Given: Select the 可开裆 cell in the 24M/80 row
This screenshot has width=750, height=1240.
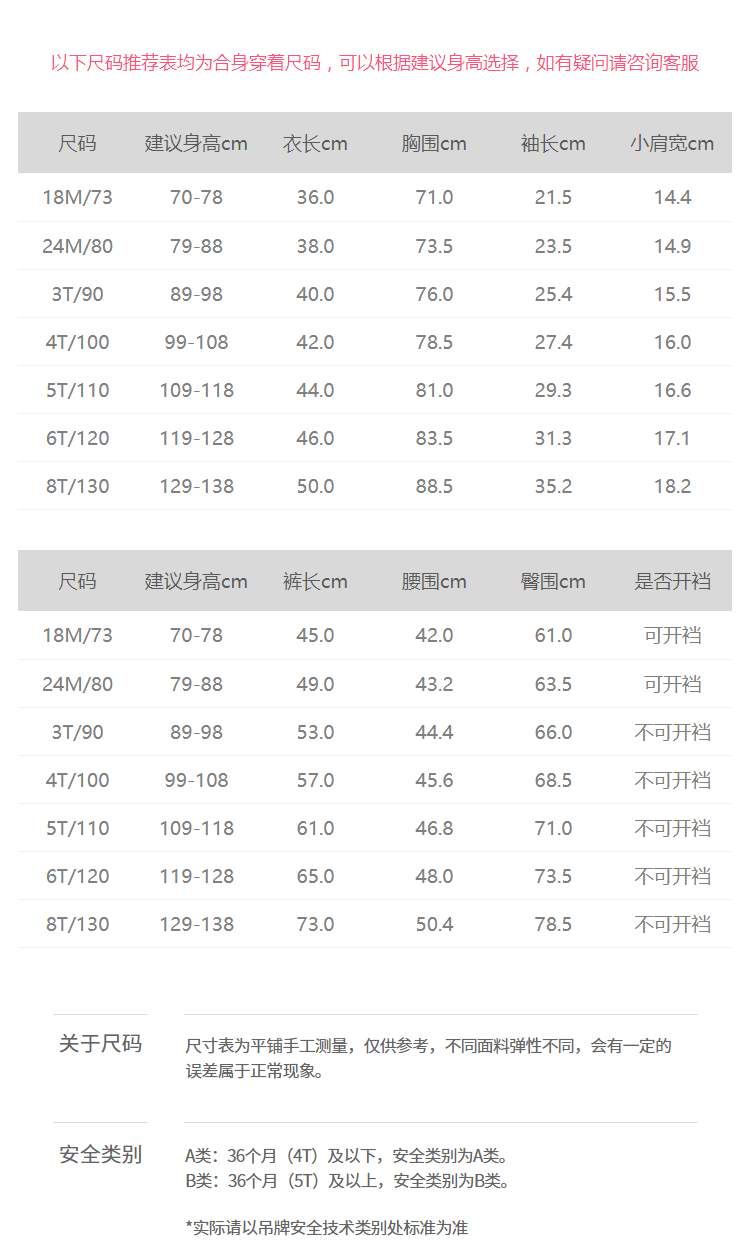Looking at the screenshot, I should 672,684.
